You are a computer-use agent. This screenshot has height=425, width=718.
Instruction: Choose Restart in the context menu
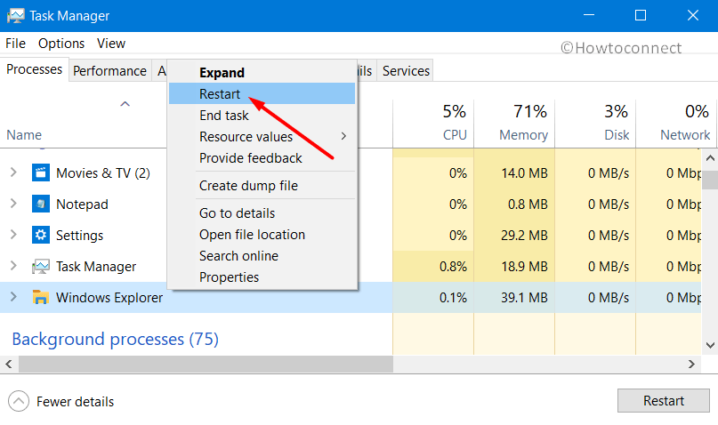[x=261, y=94]
